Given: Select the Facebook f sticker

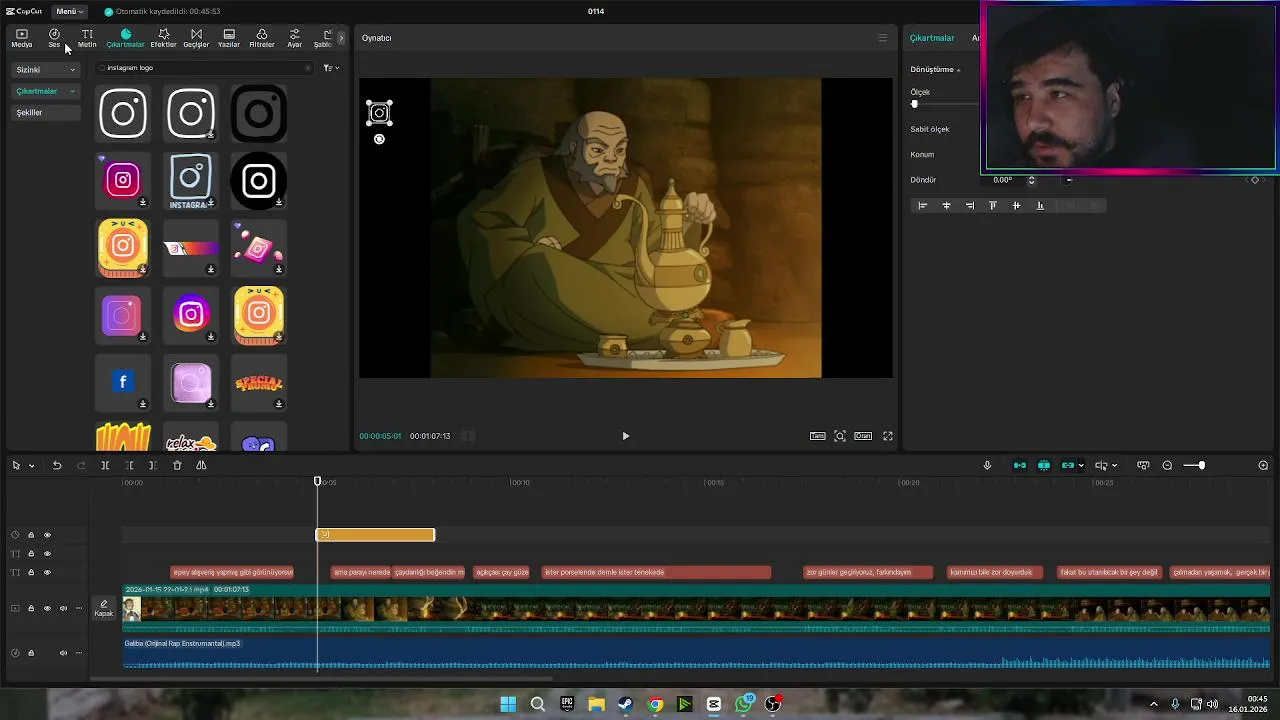Looking at the screenshot, I should [123, 382].
